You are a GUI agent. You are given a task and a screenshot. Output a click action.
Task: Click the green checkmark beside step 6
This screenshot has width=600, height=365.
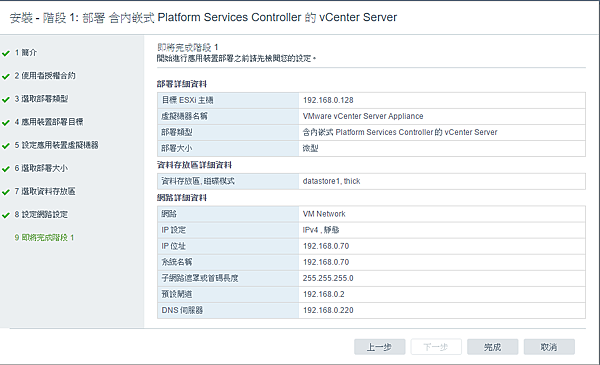[6, 169]
